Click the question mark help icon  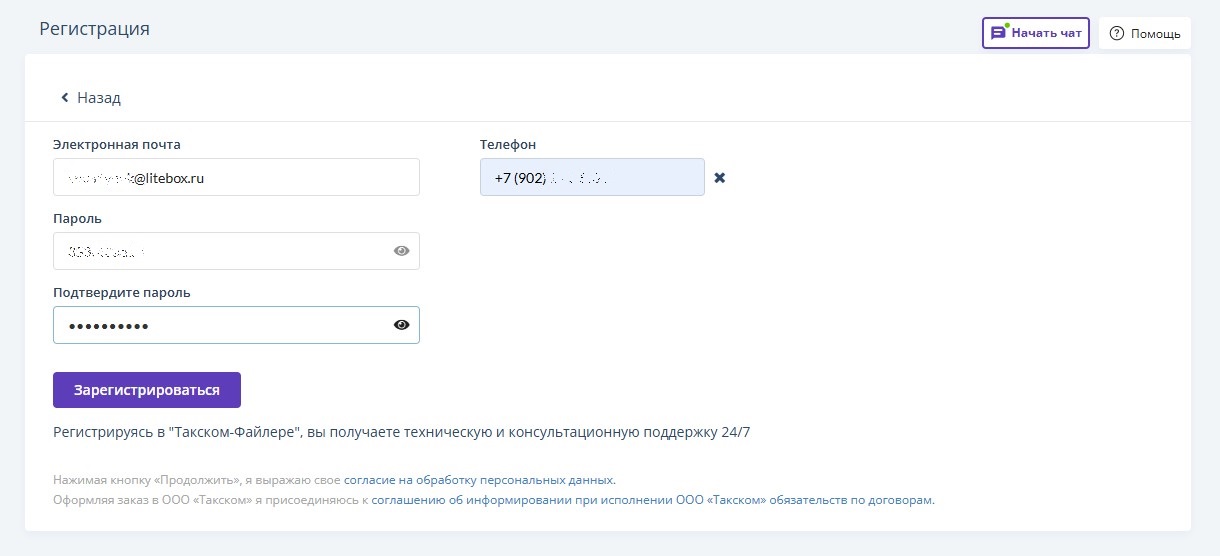[x=1117, y=33]
